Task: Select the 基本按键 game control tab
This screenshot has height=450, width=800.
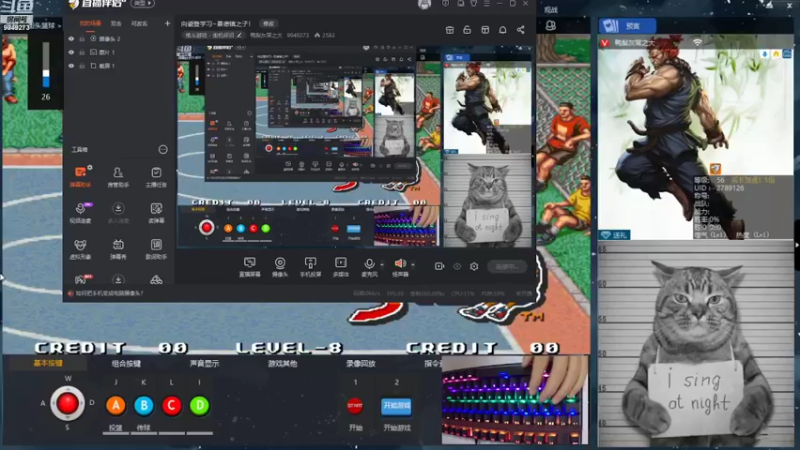Action: (x=48, y=364)
